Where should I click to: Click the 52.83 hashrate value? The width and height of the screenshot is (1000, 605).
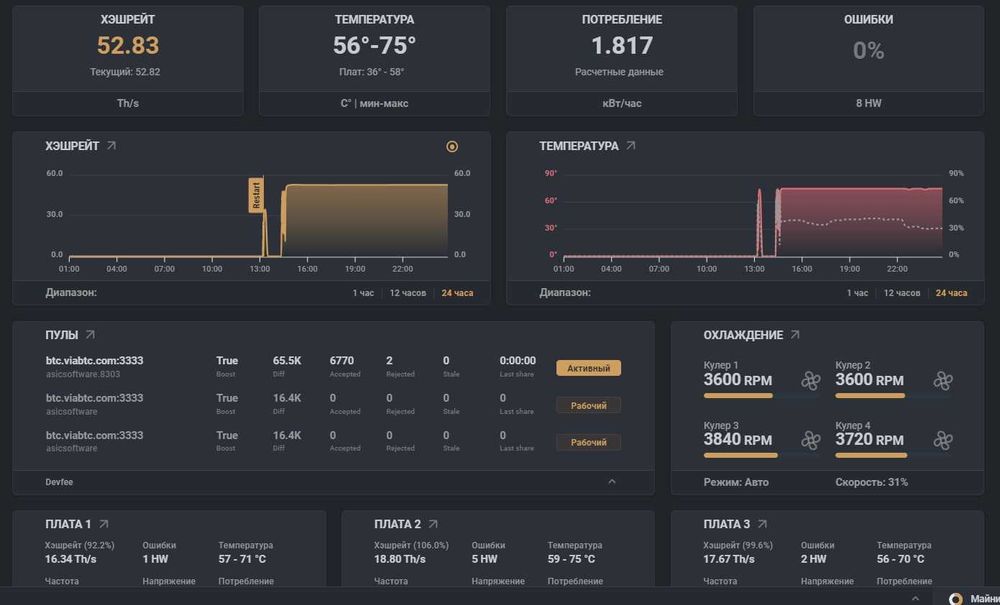128,45
